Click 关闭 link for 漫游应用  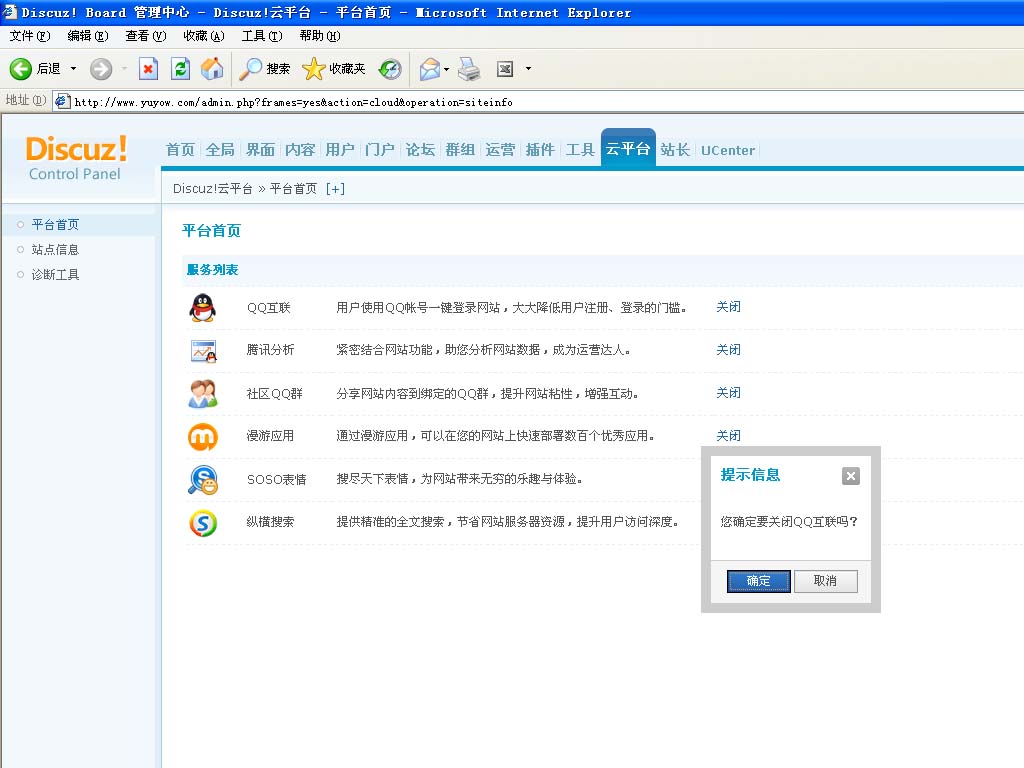728,436
